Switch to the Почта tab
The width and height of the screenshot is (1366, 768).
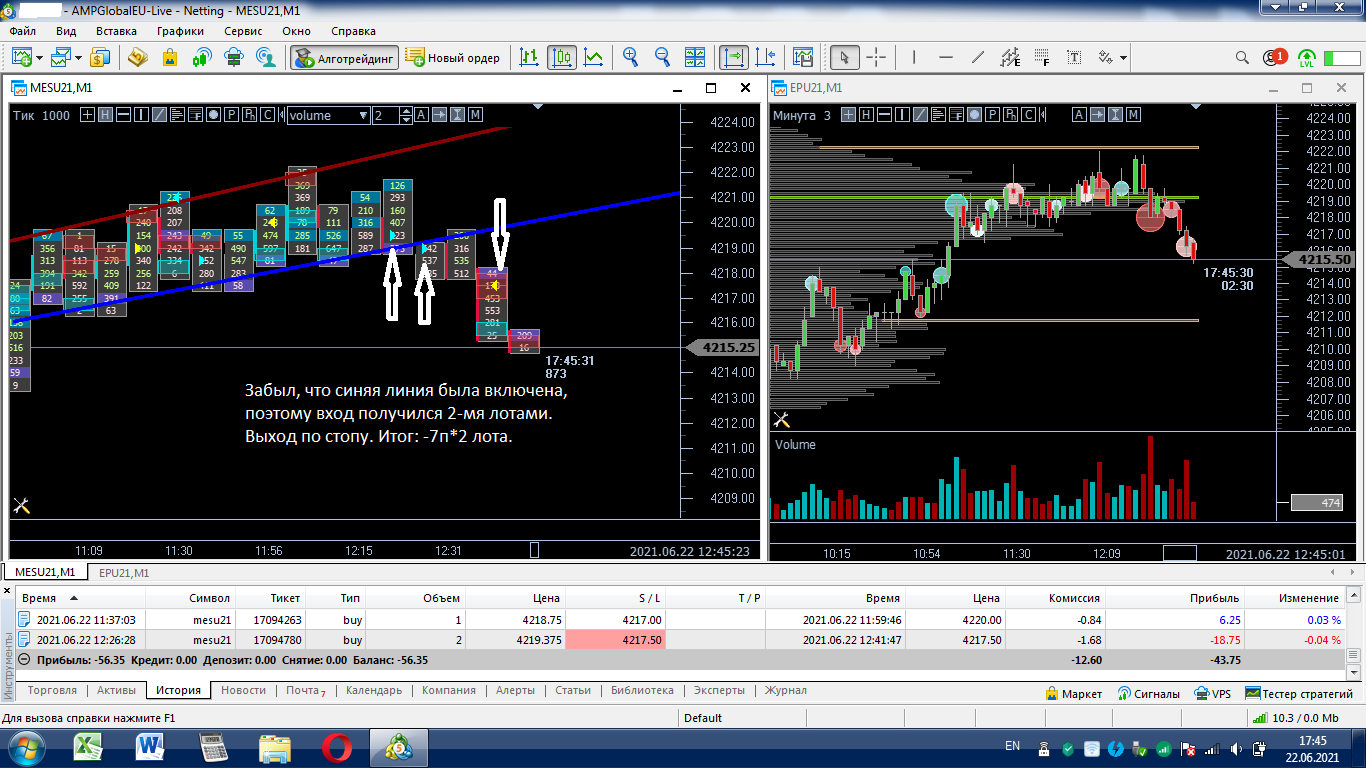point(306,690)
